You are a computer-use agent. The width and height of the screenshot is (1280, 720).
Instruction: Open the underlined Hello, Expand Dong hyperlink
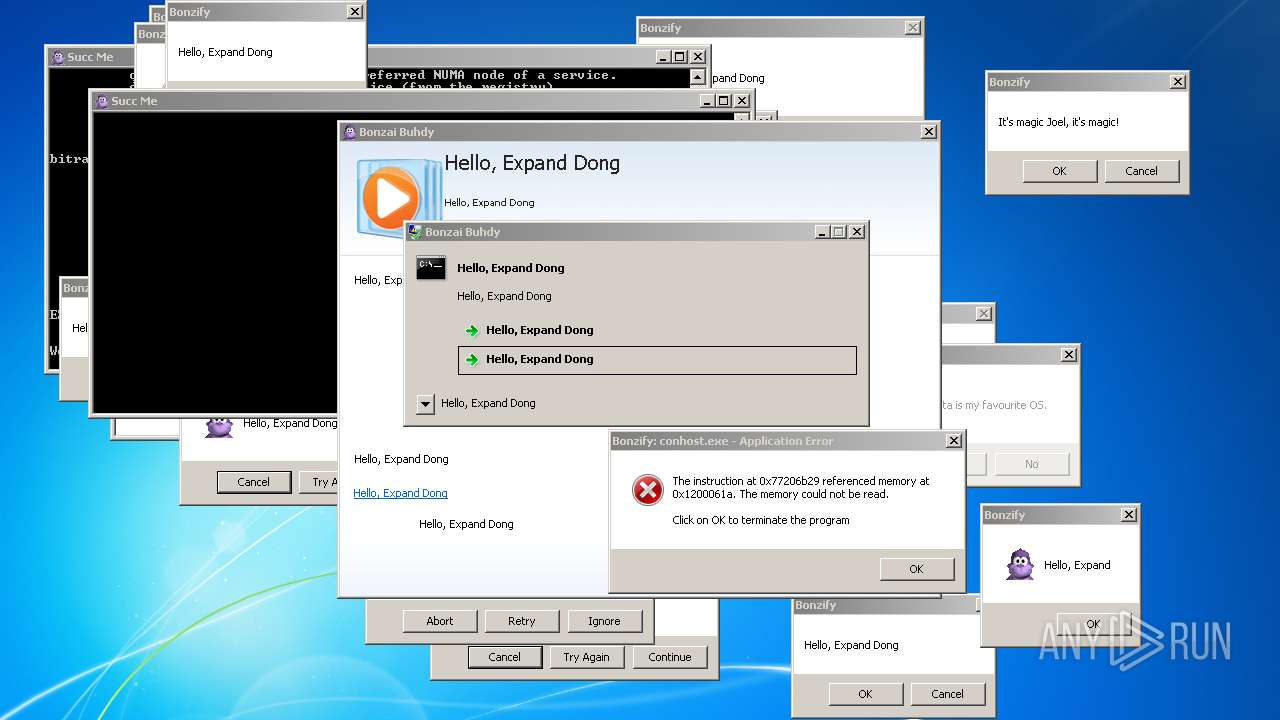[400, 493]
